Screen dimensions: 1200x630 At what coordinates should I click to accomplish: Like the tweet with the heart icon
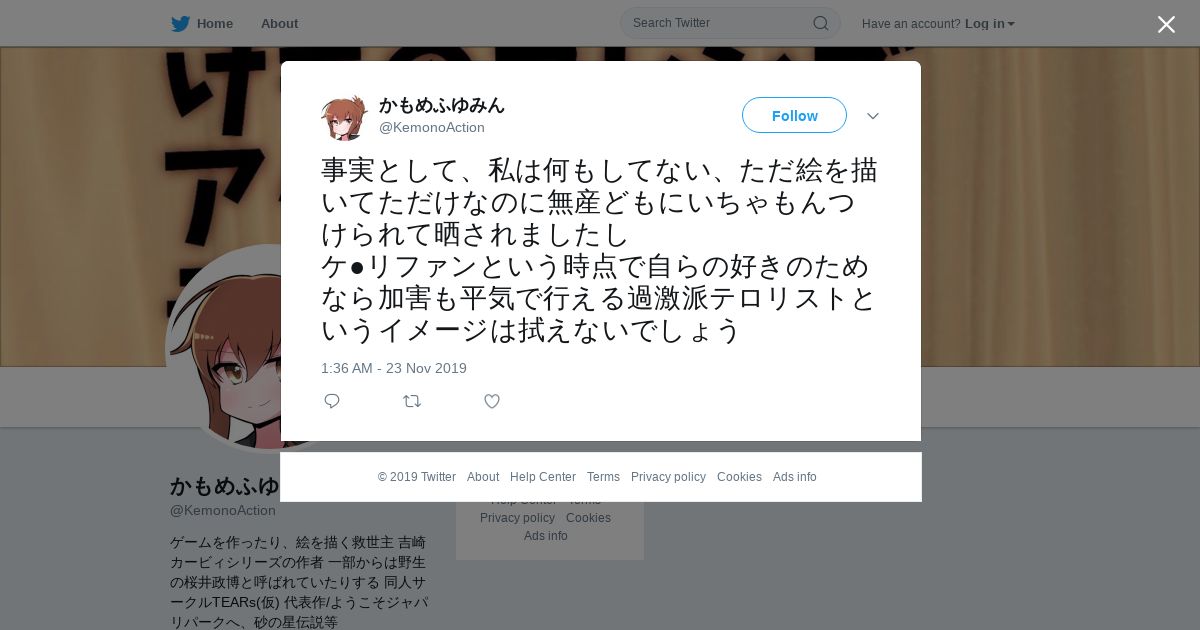click(x=492, y=401)
